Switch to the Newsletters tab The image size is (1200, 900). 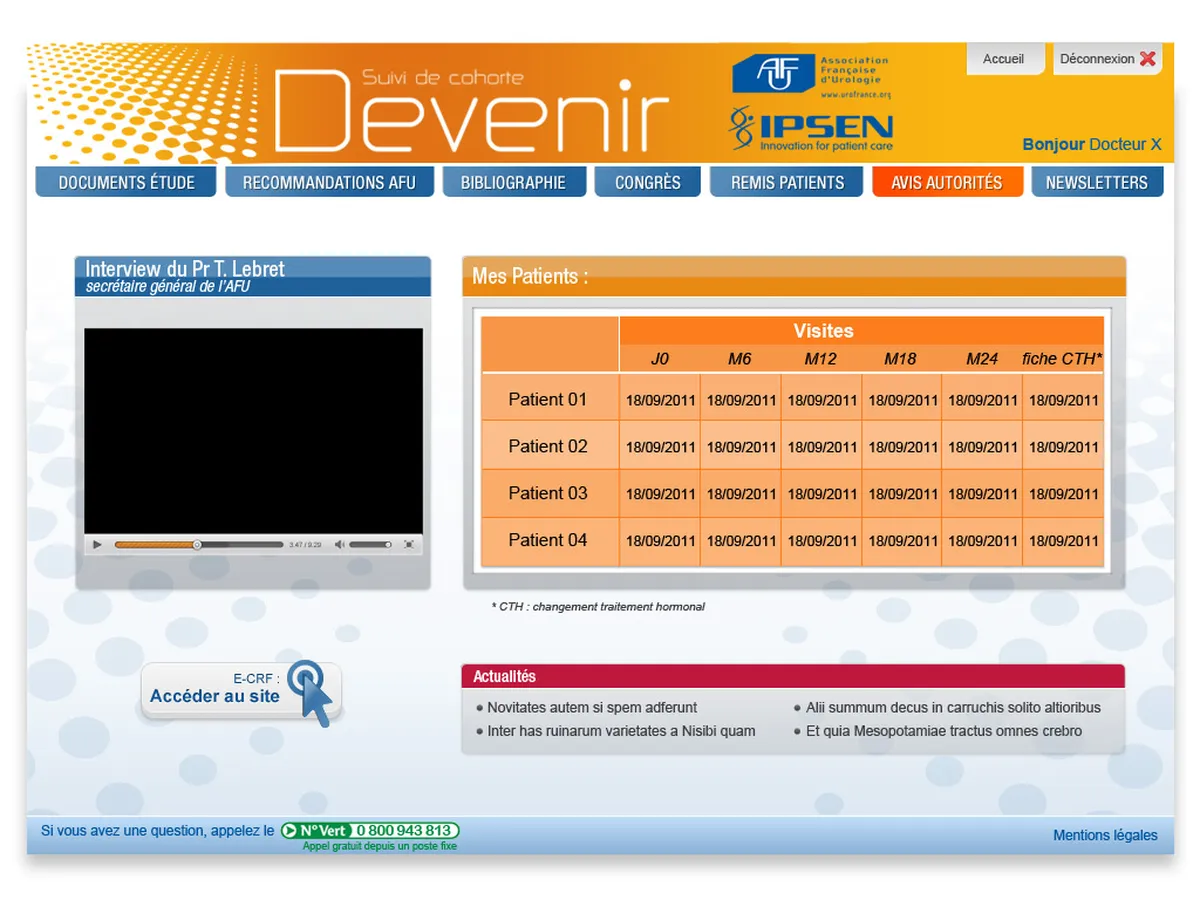pos(1097,182)
